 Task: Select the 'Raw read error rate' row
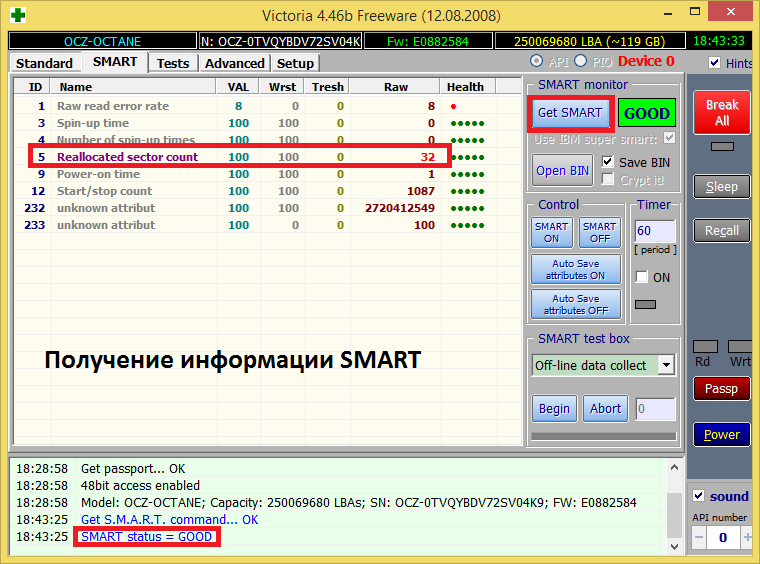pos(267,106)
